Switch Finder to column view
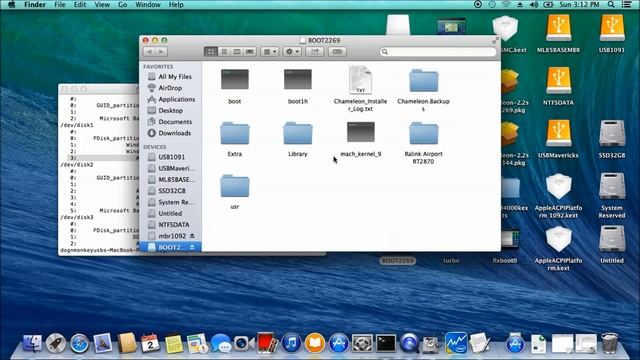640x360 pixels. click(237, 52)
